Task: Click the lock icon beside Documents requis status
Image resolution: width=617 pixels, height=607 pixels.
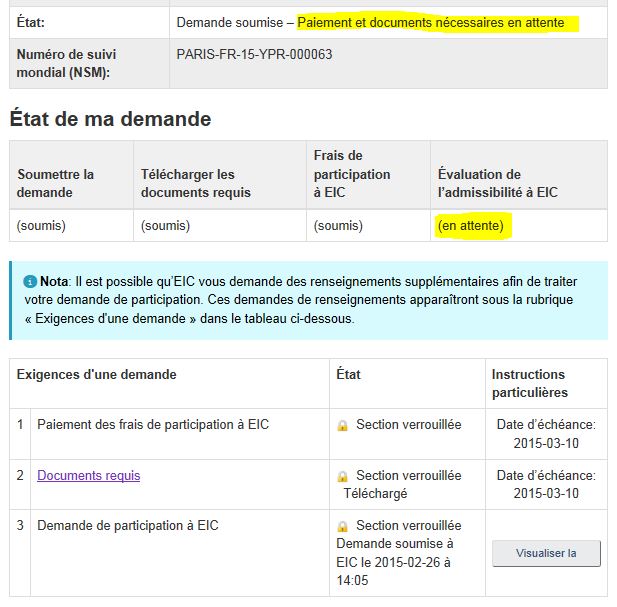Action: (342, 476)
